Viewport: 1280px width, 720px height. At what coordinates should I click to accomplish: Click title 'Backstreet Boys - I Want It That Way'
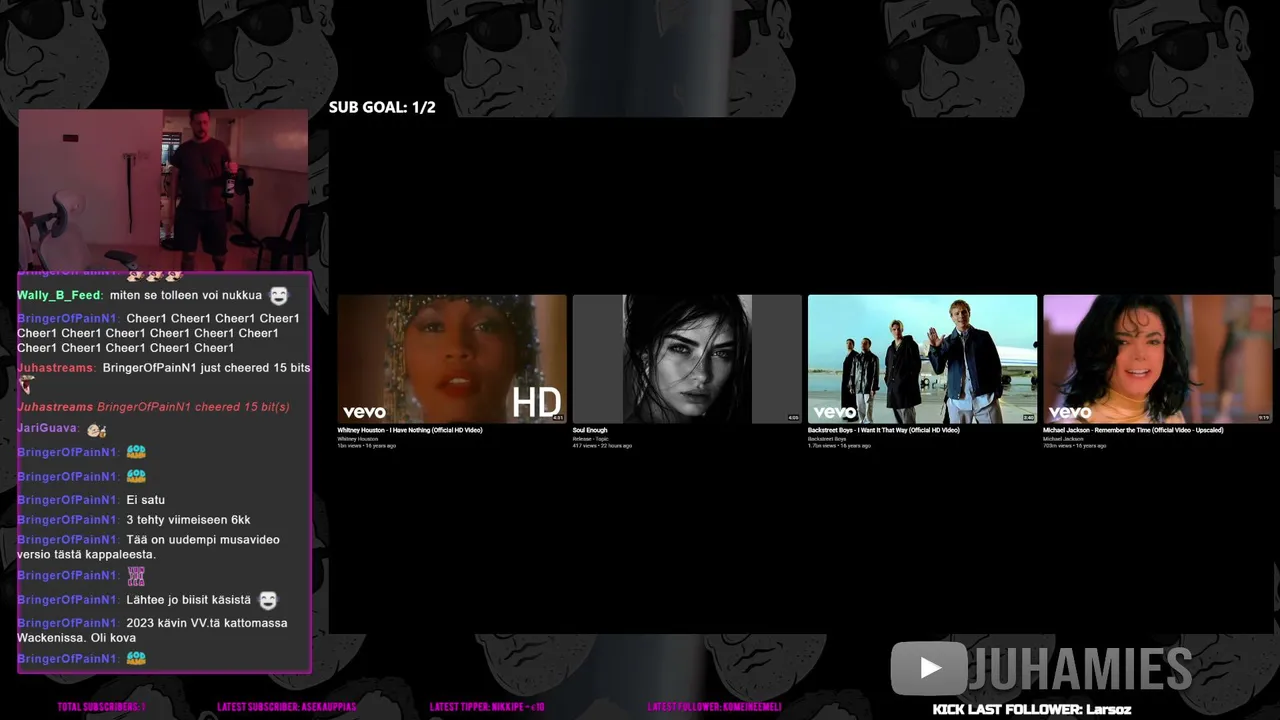(x=884, y=430)
